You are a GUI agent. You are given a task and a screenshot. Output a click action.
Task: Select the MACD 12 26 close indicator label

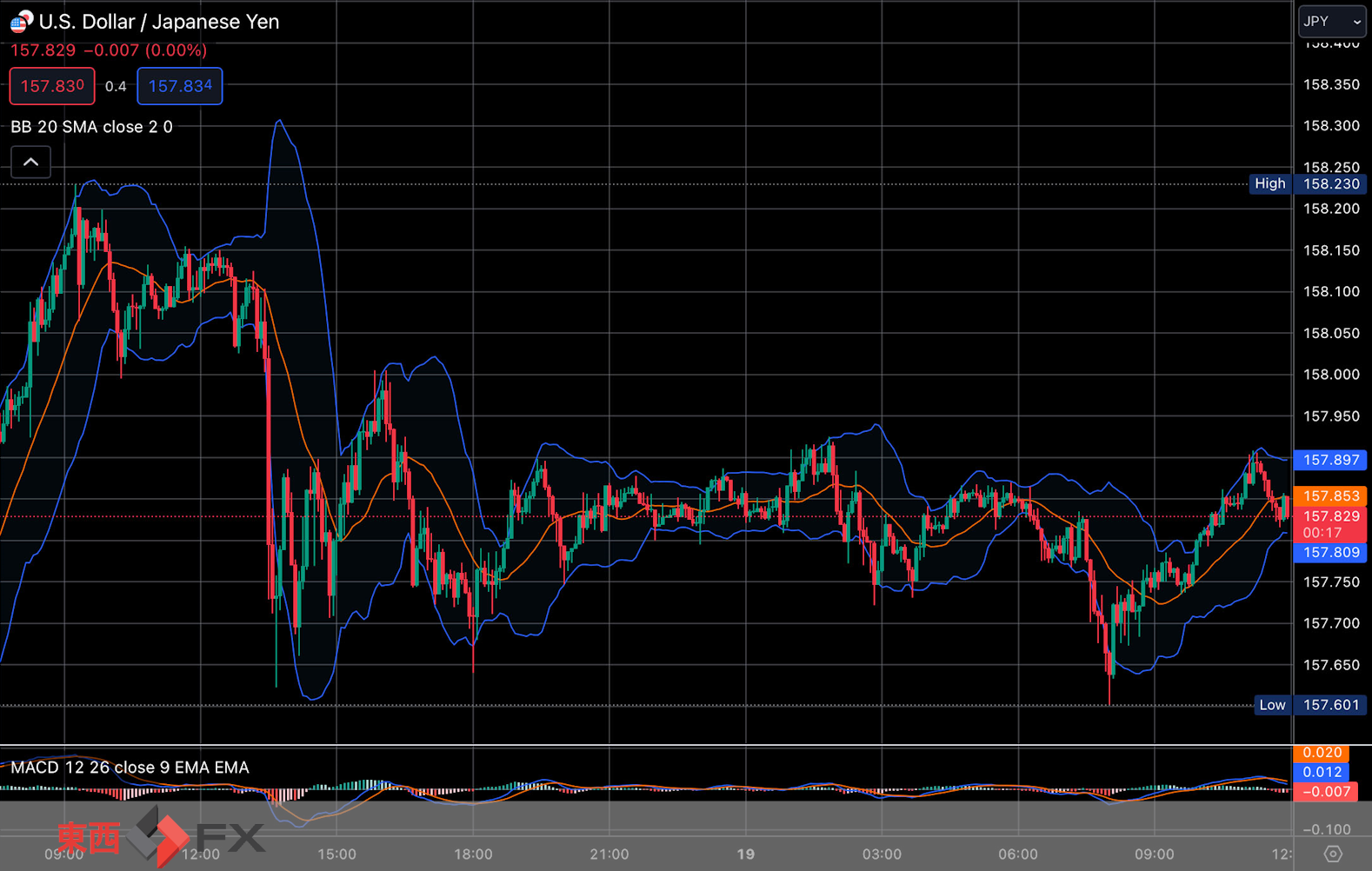point(130,768)
